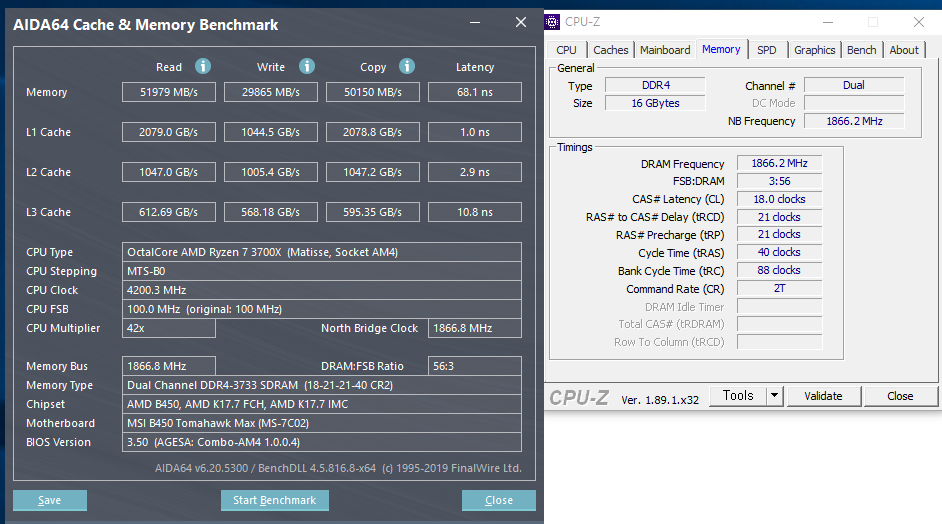
Task: Click the Chipset AMD B450 field
Action: 322,404
